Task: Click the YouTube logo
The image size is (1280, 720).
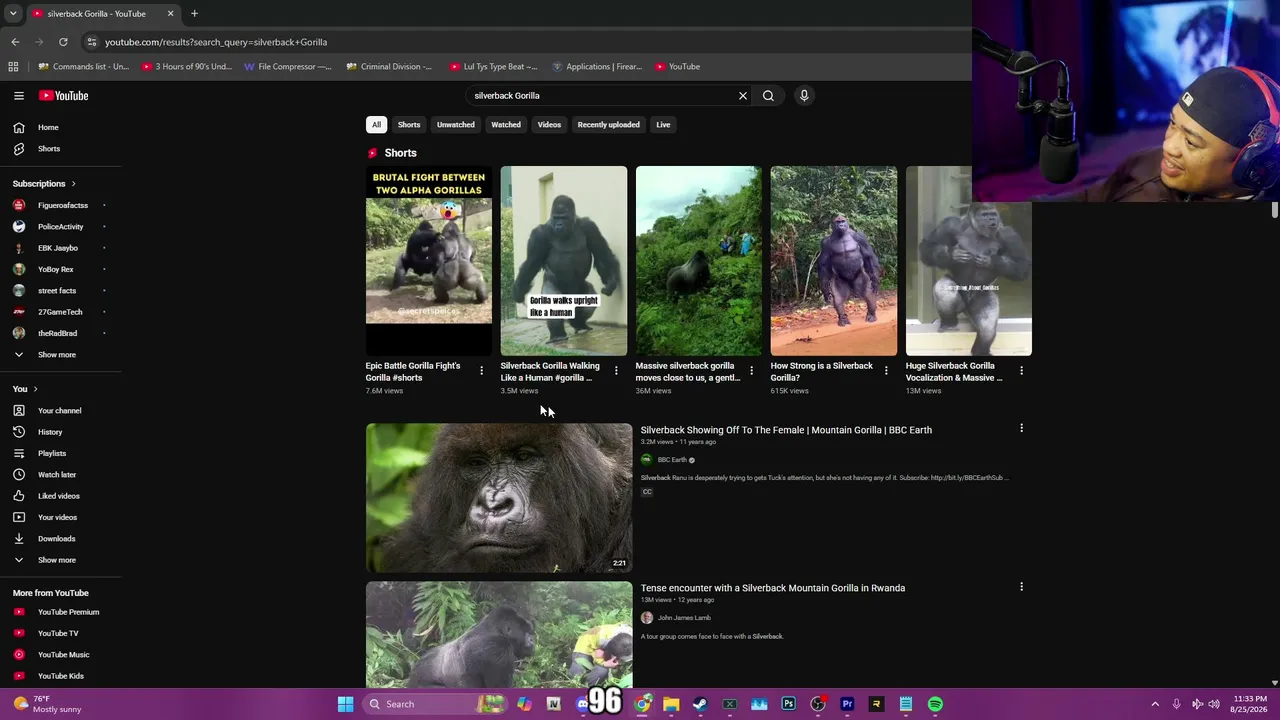Action: pyautogui.click(x=64, y=96)
